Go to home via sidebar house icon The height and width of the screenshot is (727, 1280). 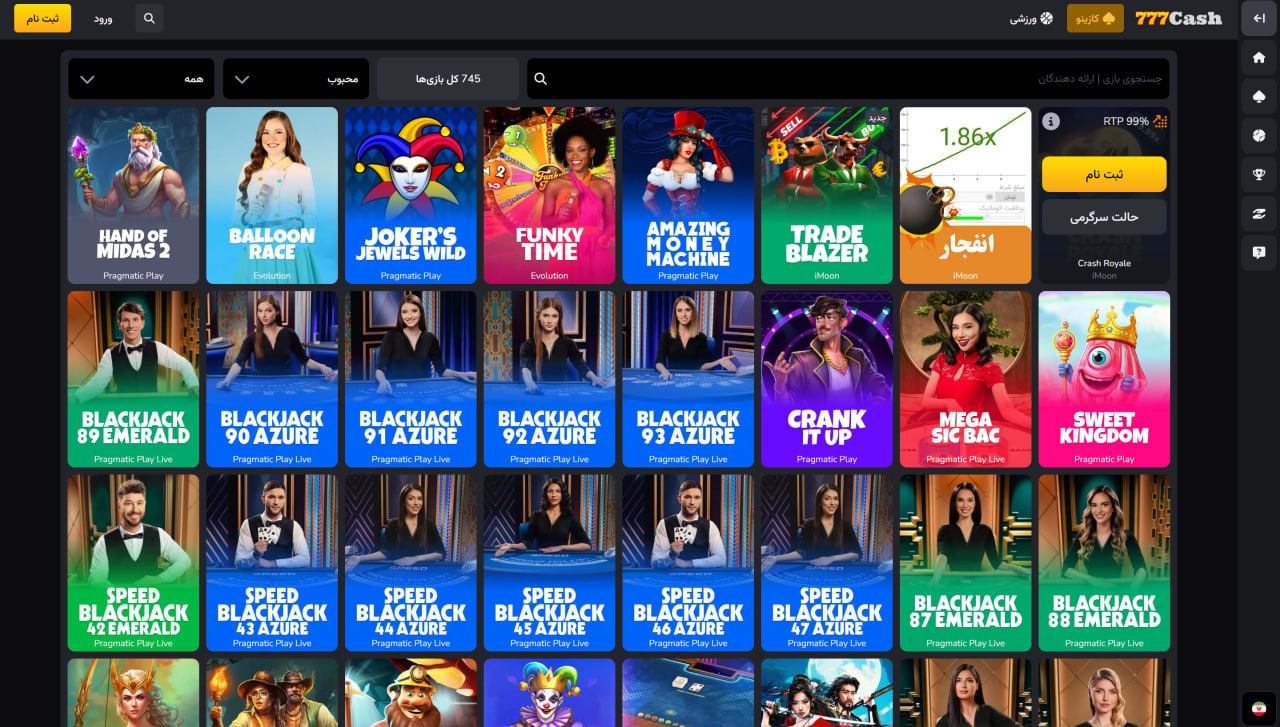point(1258,58)
